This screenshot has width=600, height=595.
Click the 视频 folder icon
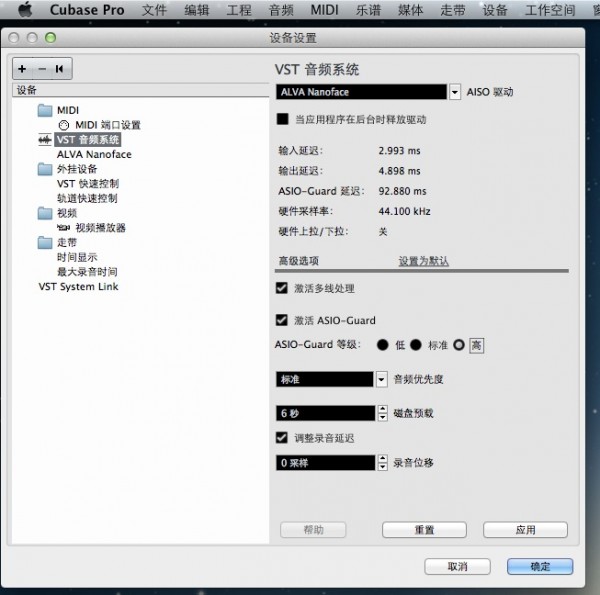tap(45, 213)
